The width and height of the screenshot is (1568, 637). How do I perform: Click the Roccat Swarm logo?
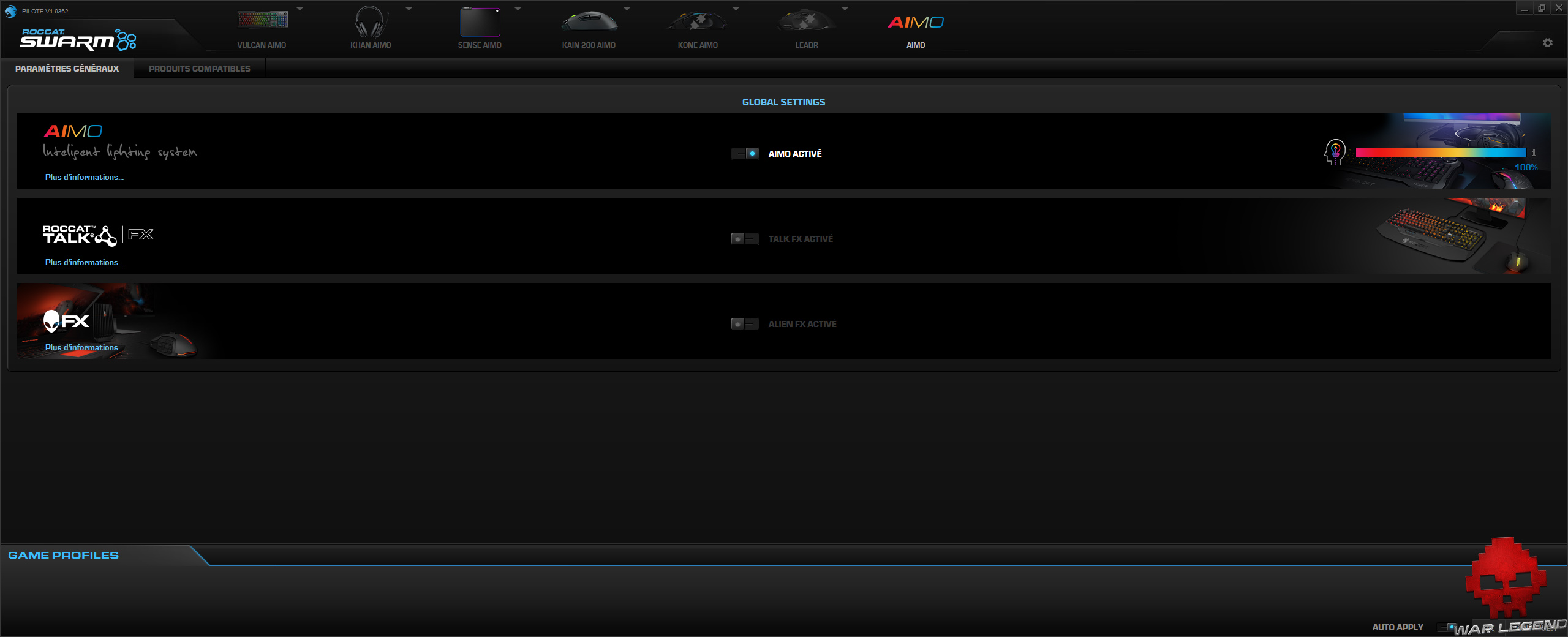[78, 39]
